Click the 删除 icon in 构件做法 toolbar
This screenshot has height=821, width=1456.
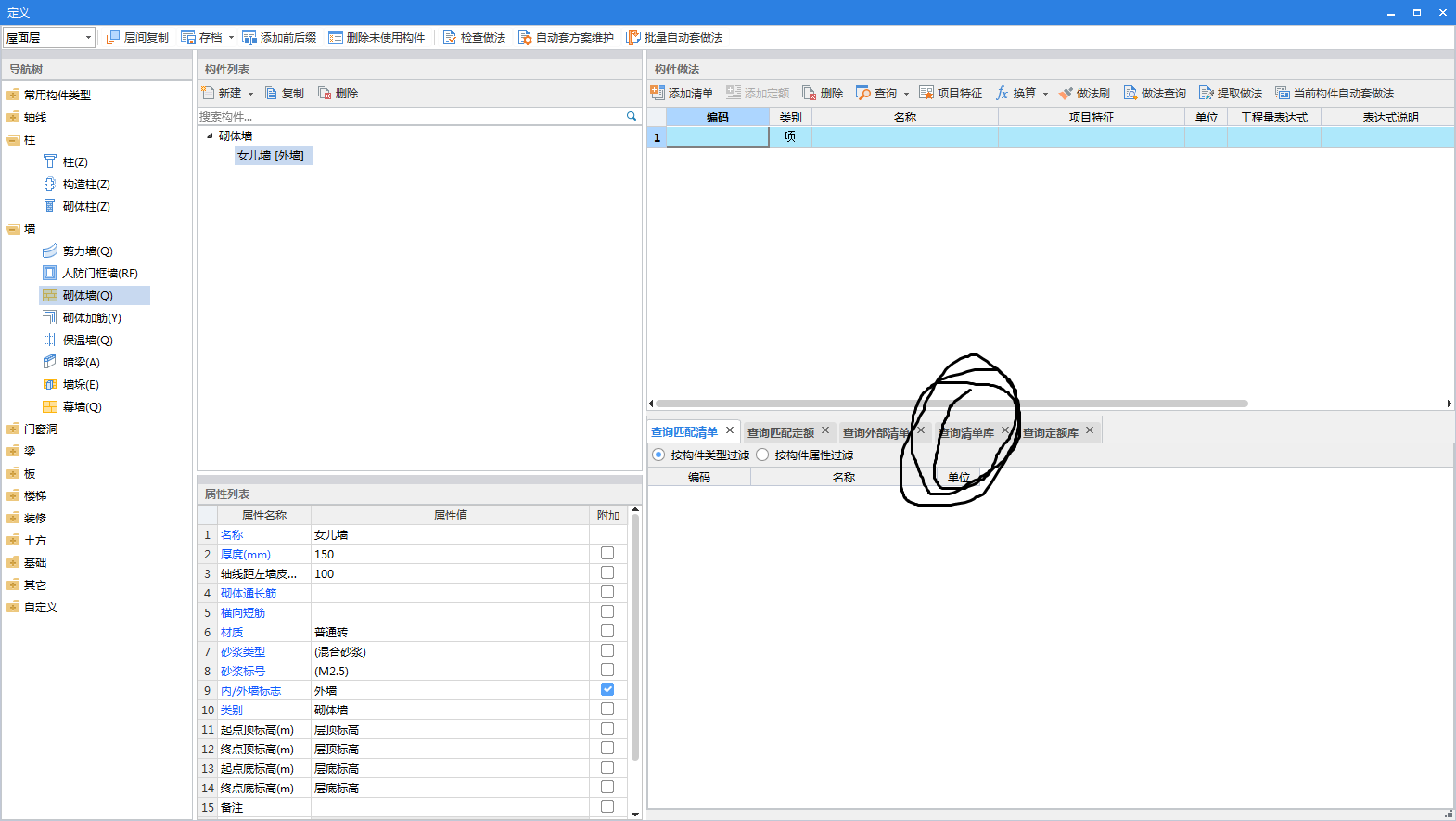coord(810,93)
